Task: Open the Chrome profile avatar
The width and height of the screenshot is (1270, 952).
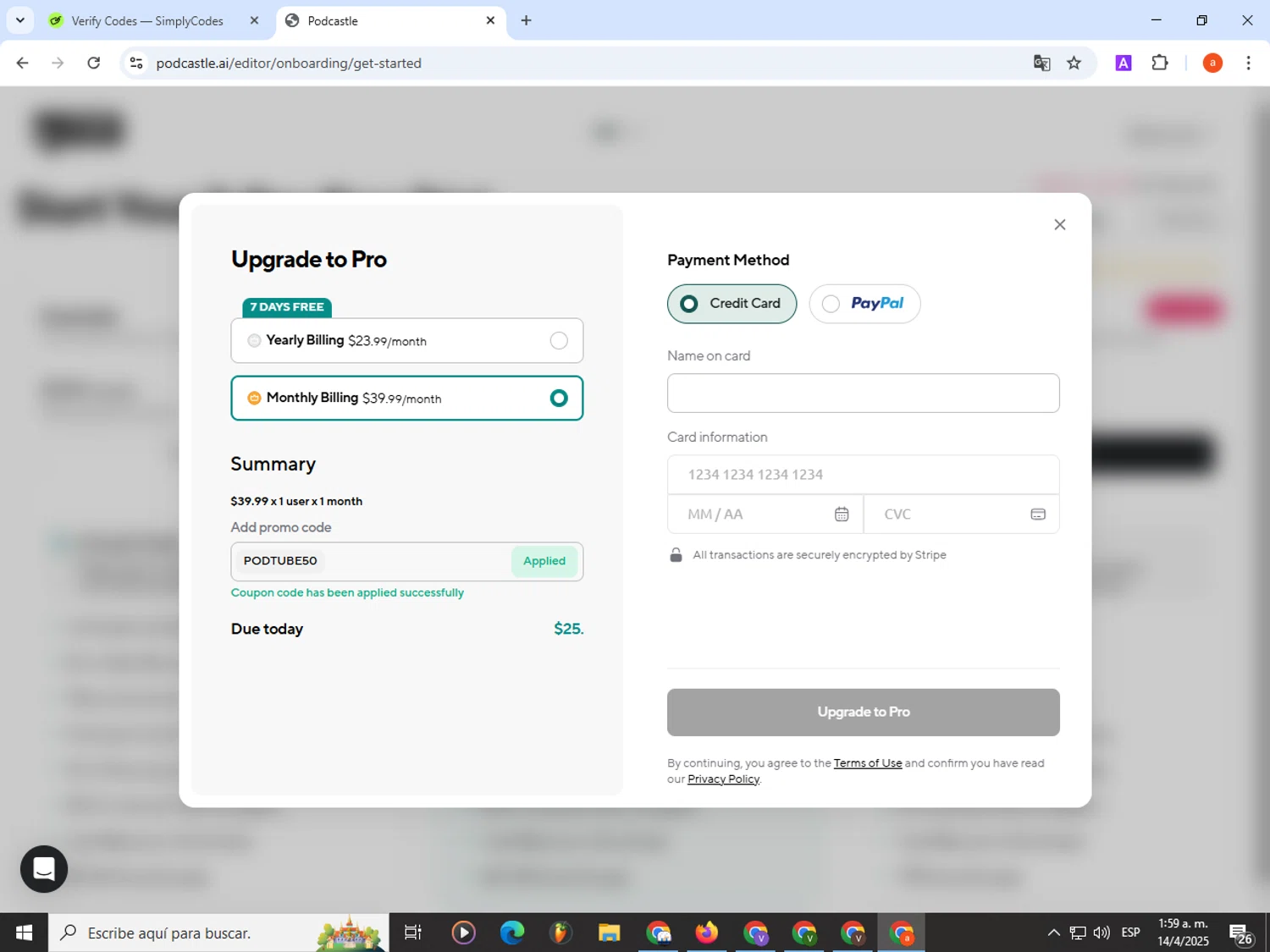Action: [x=1212, y=63]
